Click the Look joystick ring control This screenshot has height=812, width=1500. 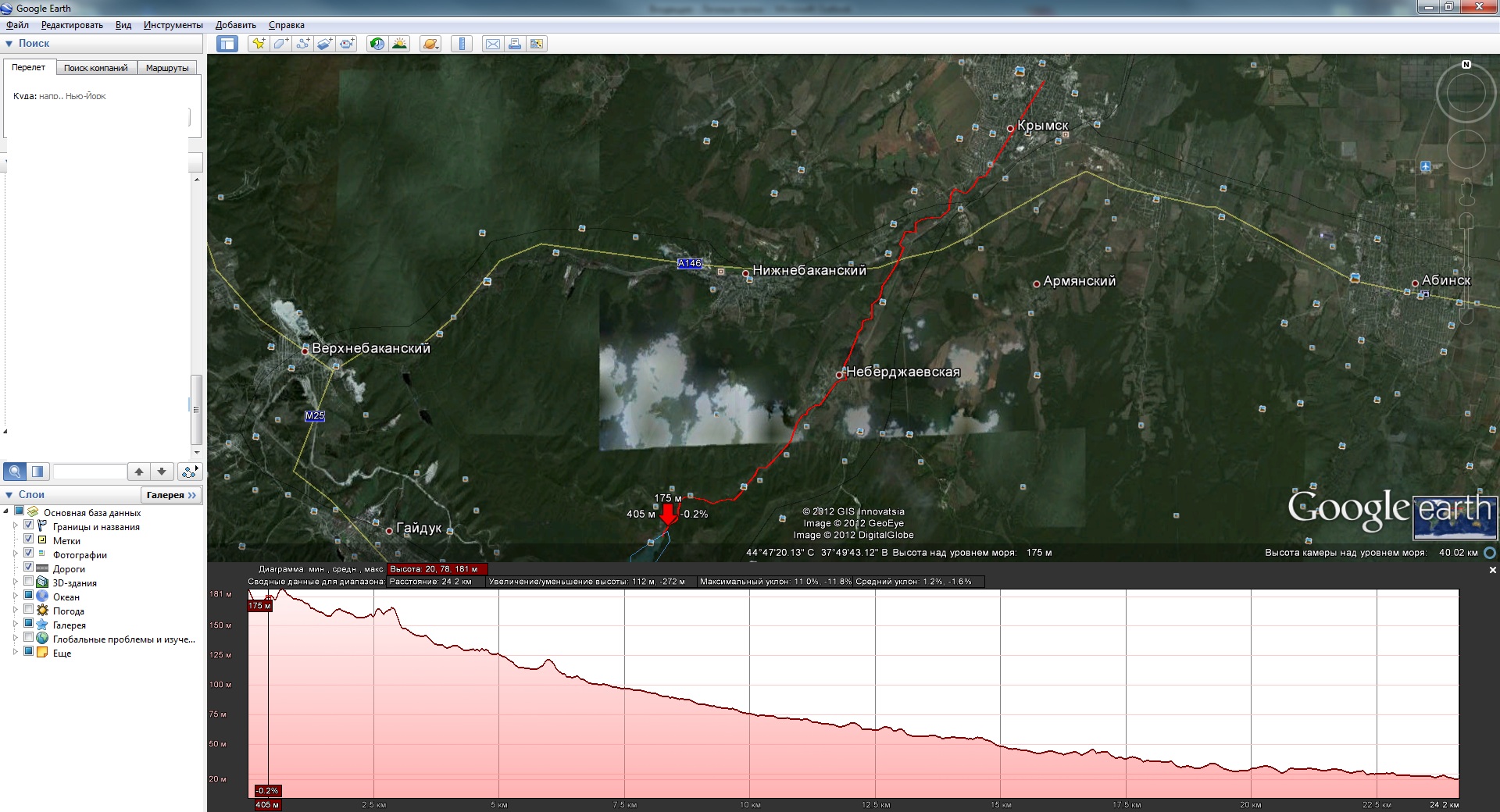1466,94
